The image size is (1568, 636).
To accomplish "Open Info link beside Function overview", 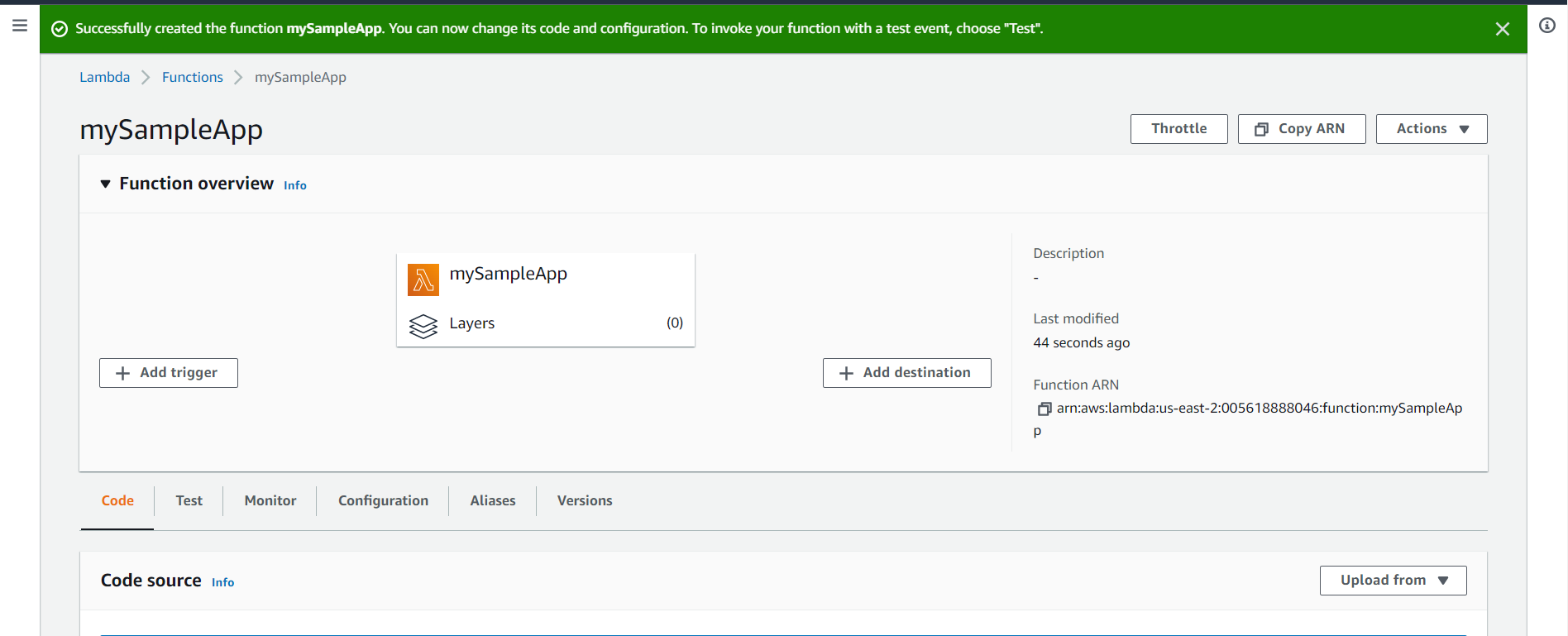I will coord(294,185).
